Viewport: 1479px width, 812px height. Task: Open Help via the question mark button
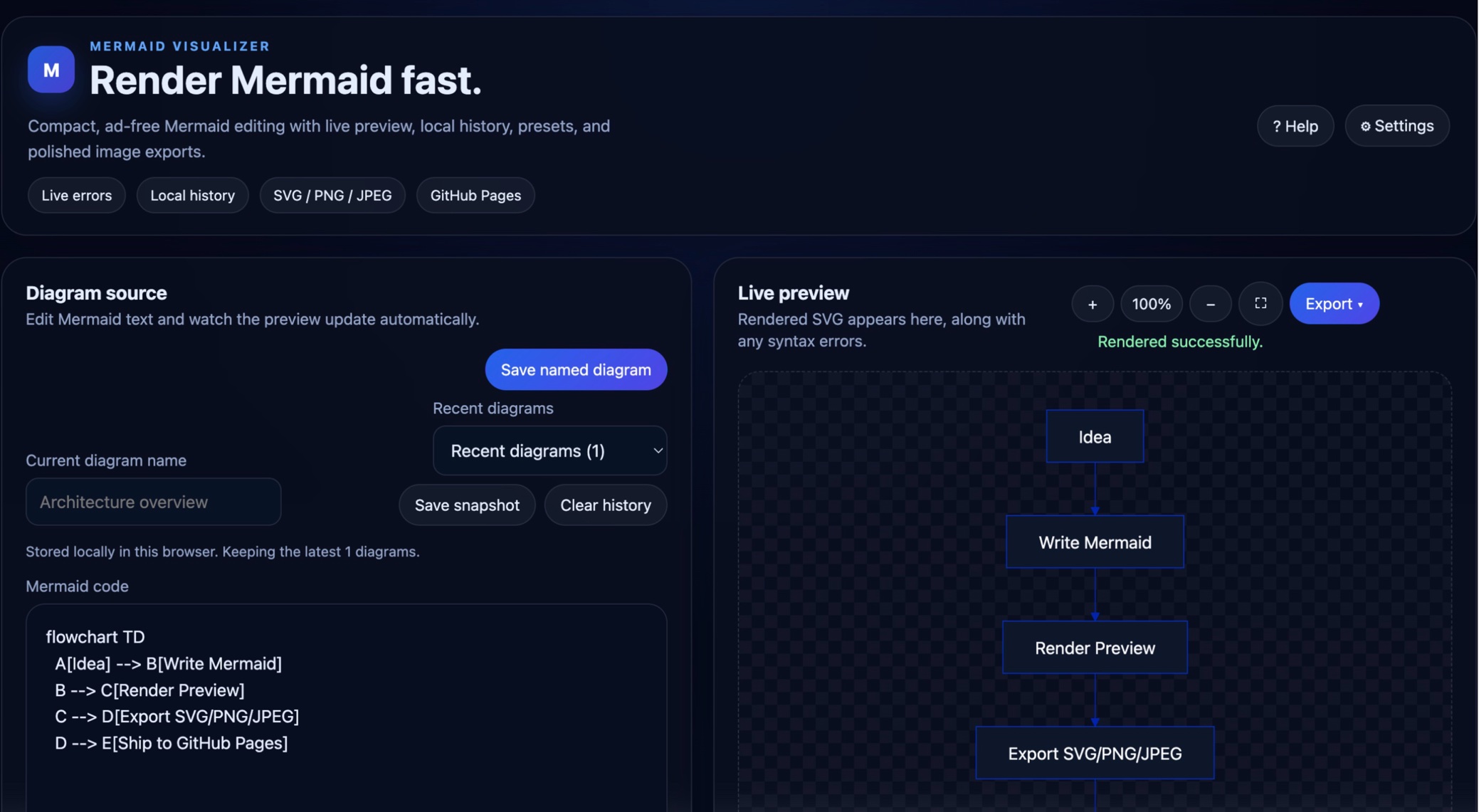pos(1295,126)
